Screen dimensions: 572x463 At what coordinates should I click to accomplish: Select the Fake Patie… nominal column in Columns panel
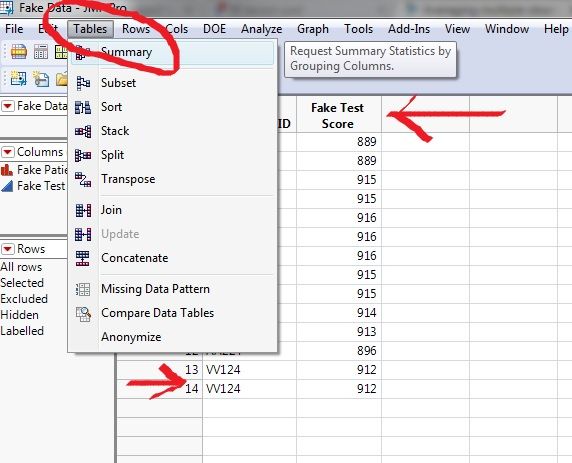point(34,170)
